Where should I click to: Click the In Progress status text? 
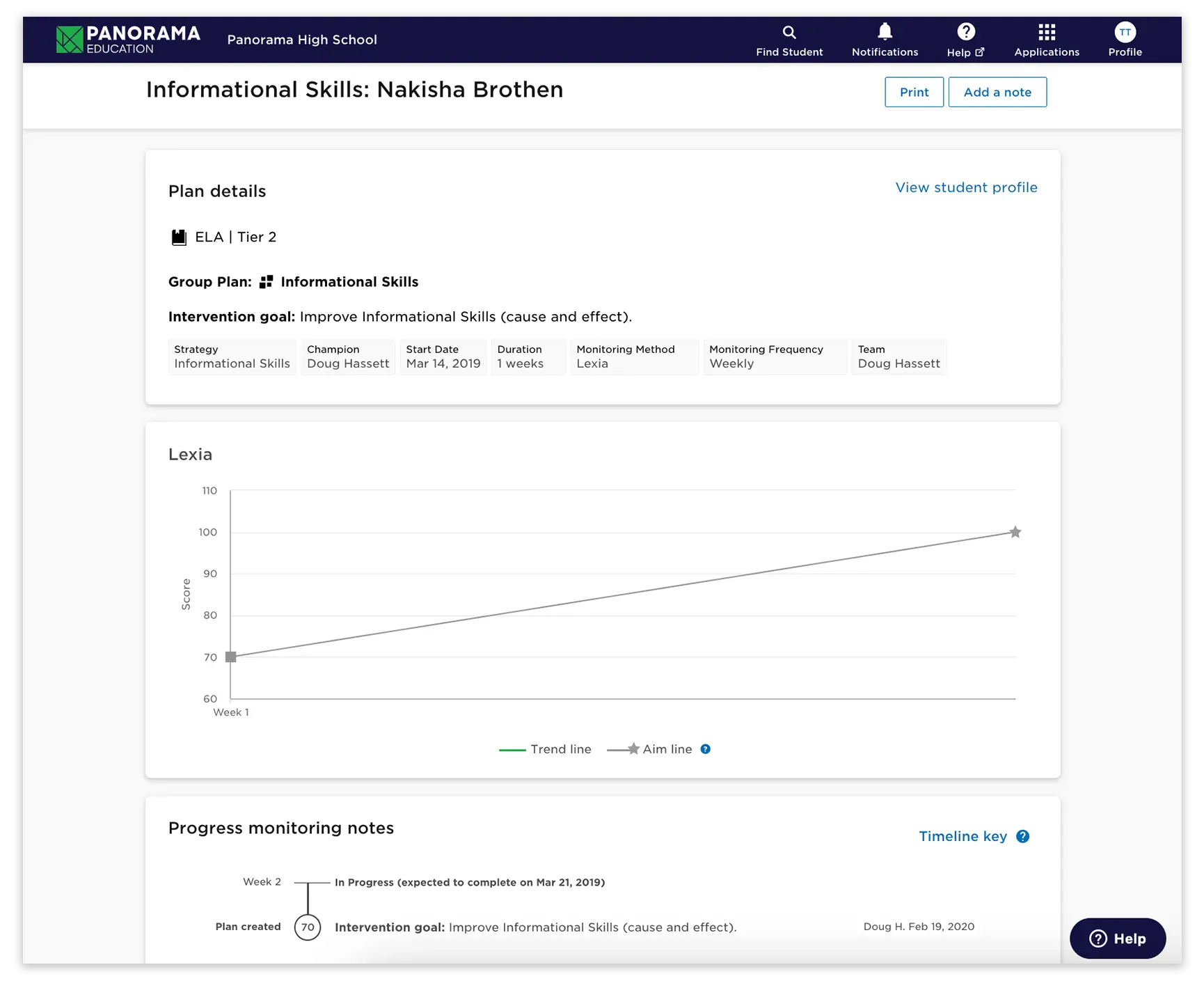469,882
